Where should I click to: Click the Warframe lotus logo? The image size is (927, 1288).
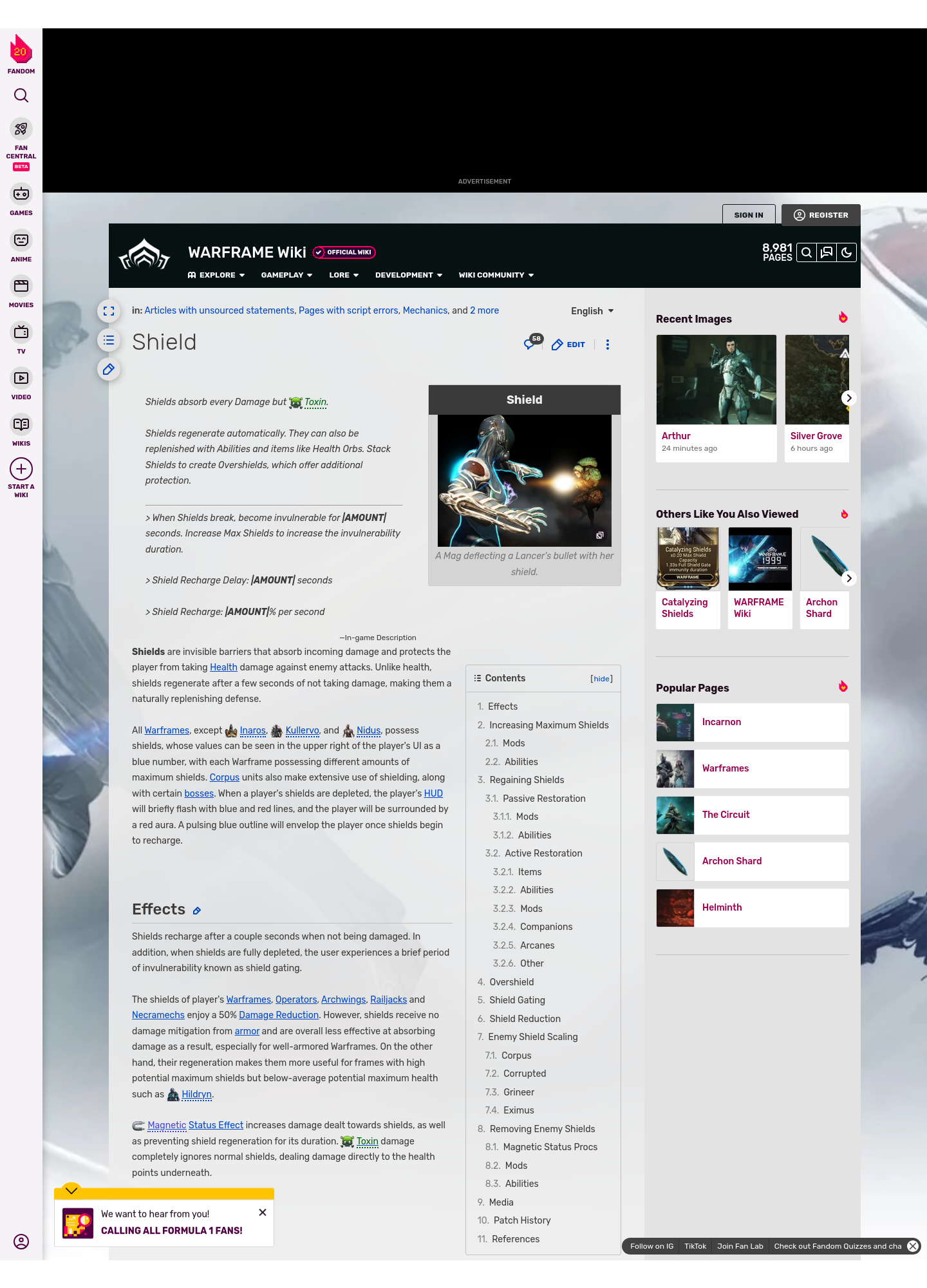(144, 255)
